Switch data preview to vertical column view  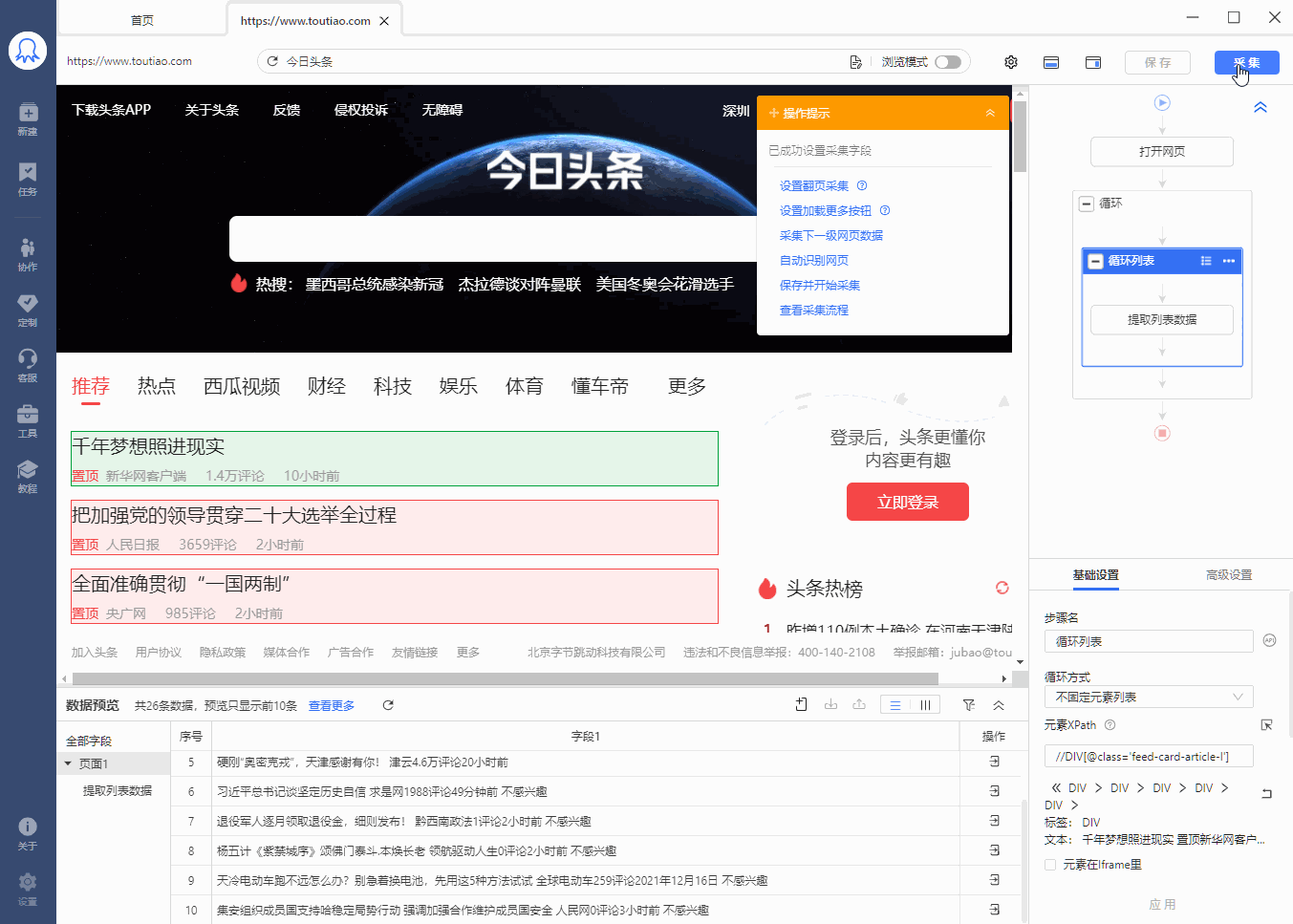(925, 705)
